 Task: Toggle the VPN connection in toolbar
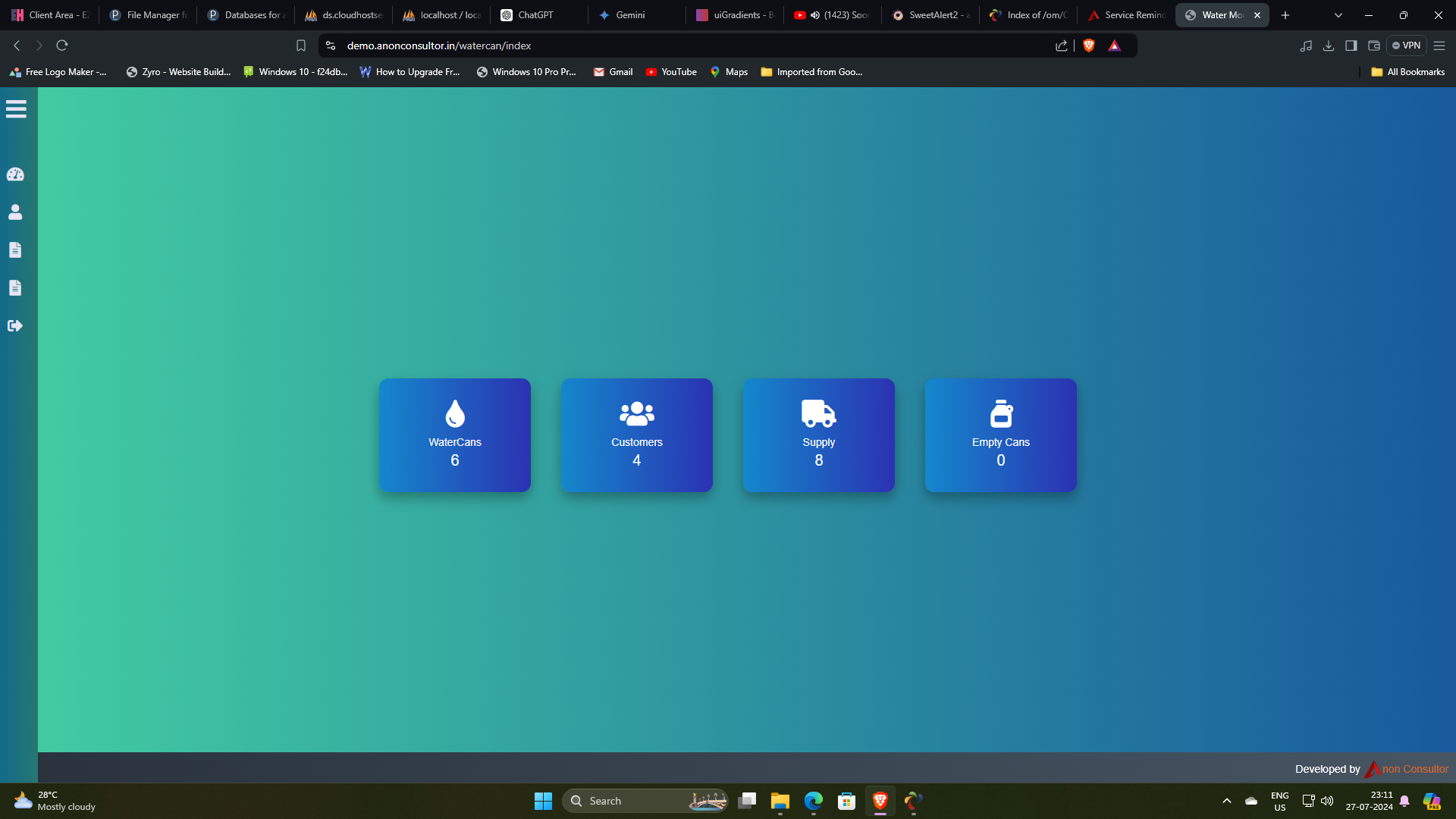(1407, 45)
